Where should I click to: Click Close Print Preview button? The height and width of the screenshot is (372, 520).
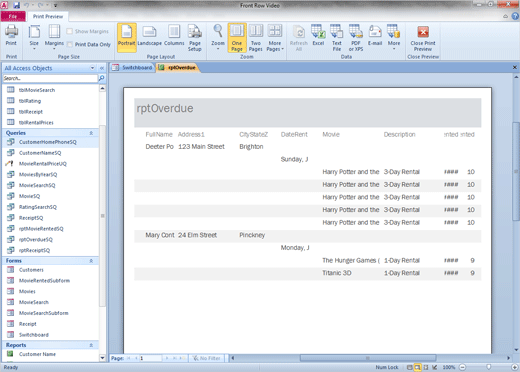tap(423, 38)
